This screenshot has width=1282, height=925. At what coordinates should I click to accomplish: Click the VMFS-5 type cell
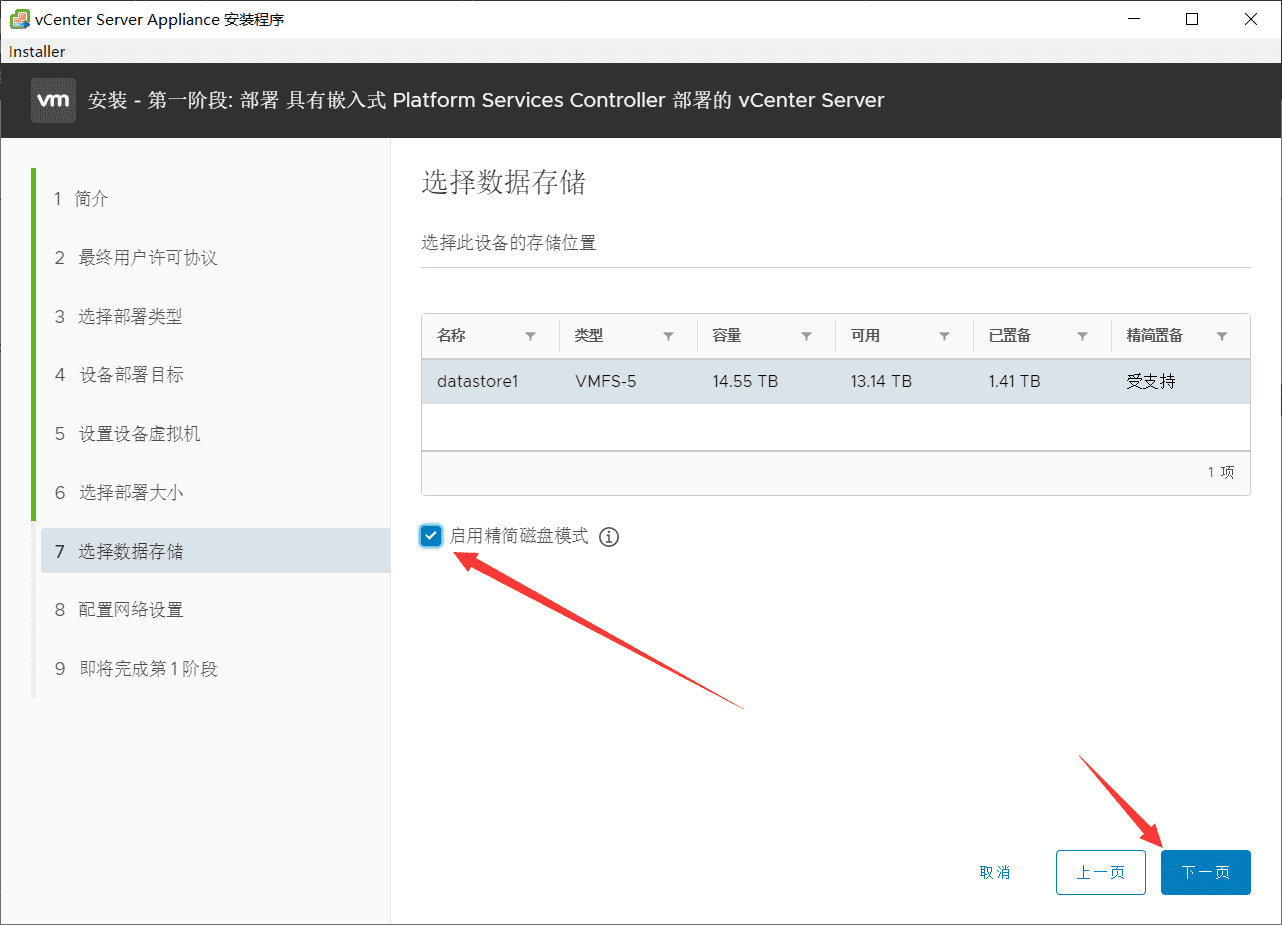click(605, 382)
